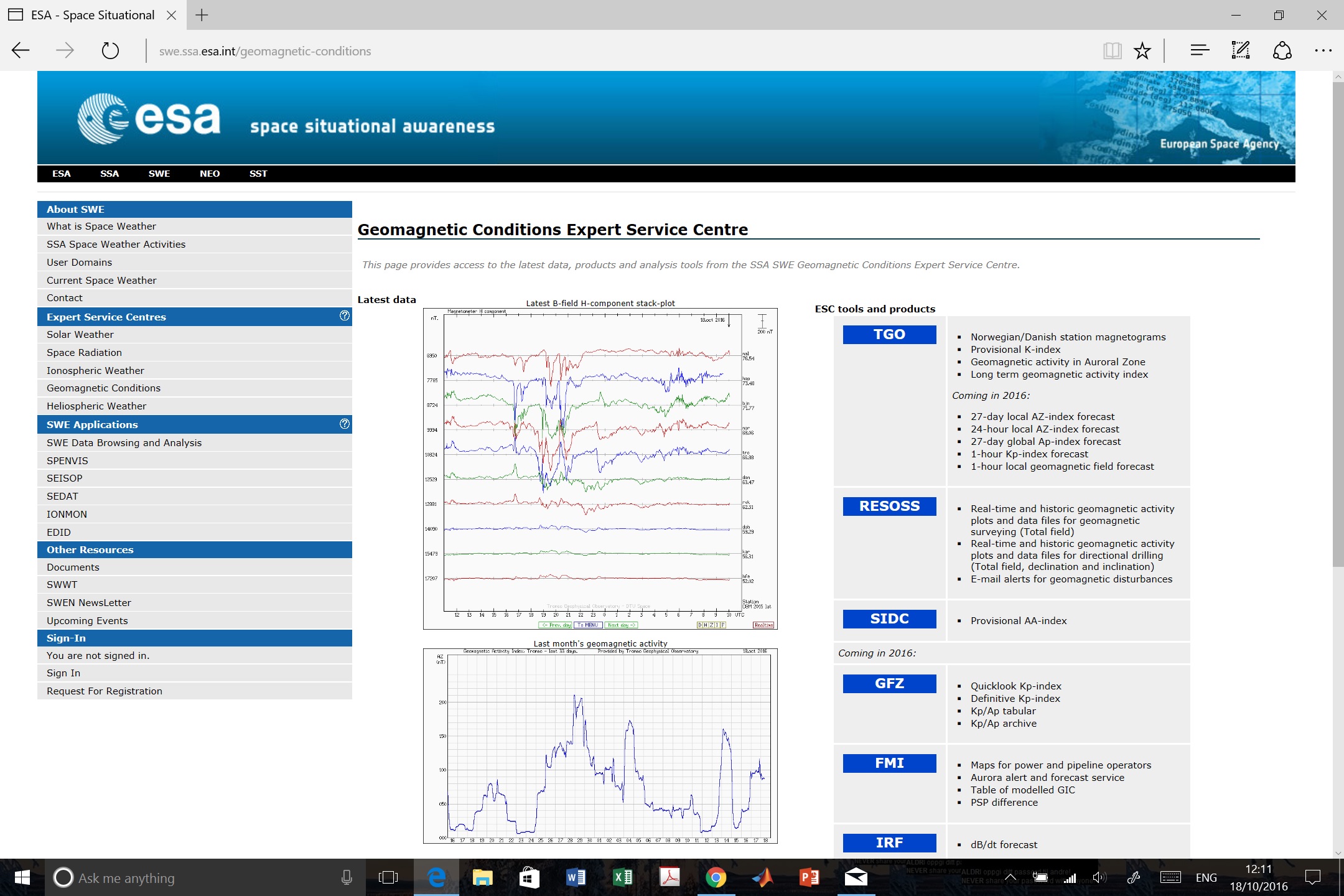Open the Excel icon on taskbar
The height and width of the screenshot is (896, 1344).
click(622, 878)
